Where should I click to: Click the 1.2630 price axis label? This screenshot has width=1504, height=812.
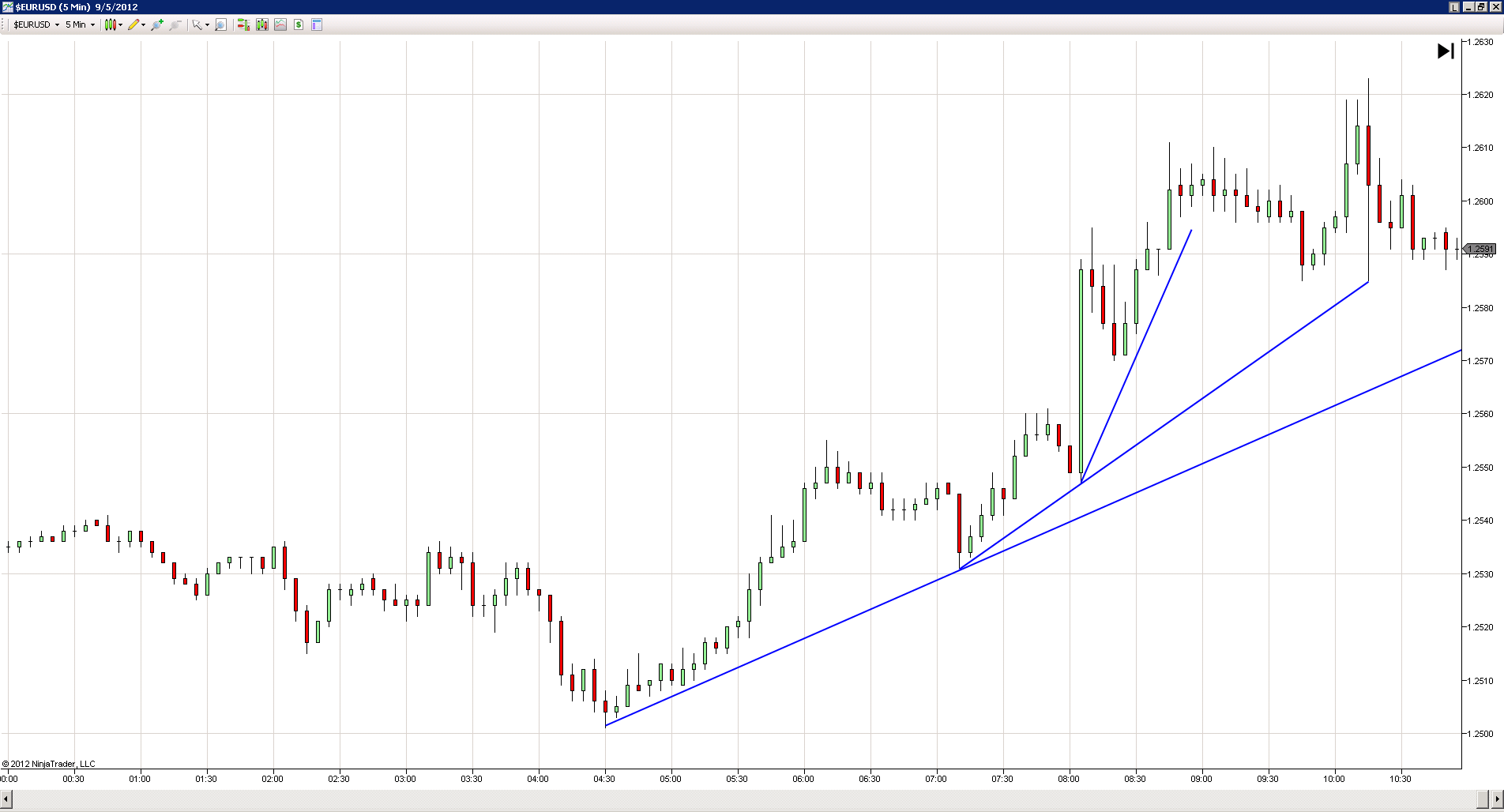[x=1481, y=42]
